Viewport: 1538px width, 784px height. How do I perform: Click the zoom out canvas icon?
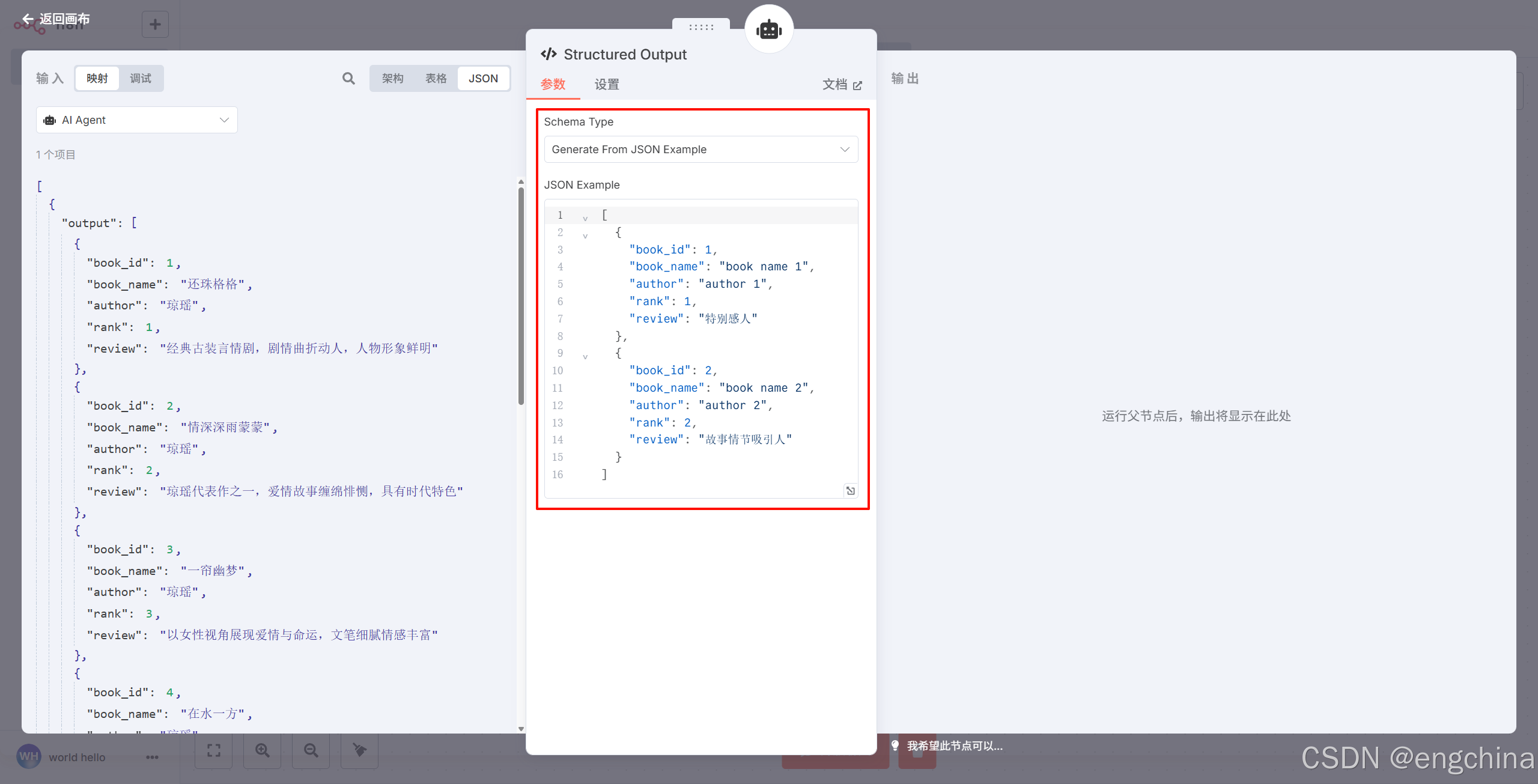pyautogui.click(x=311, y=750)
